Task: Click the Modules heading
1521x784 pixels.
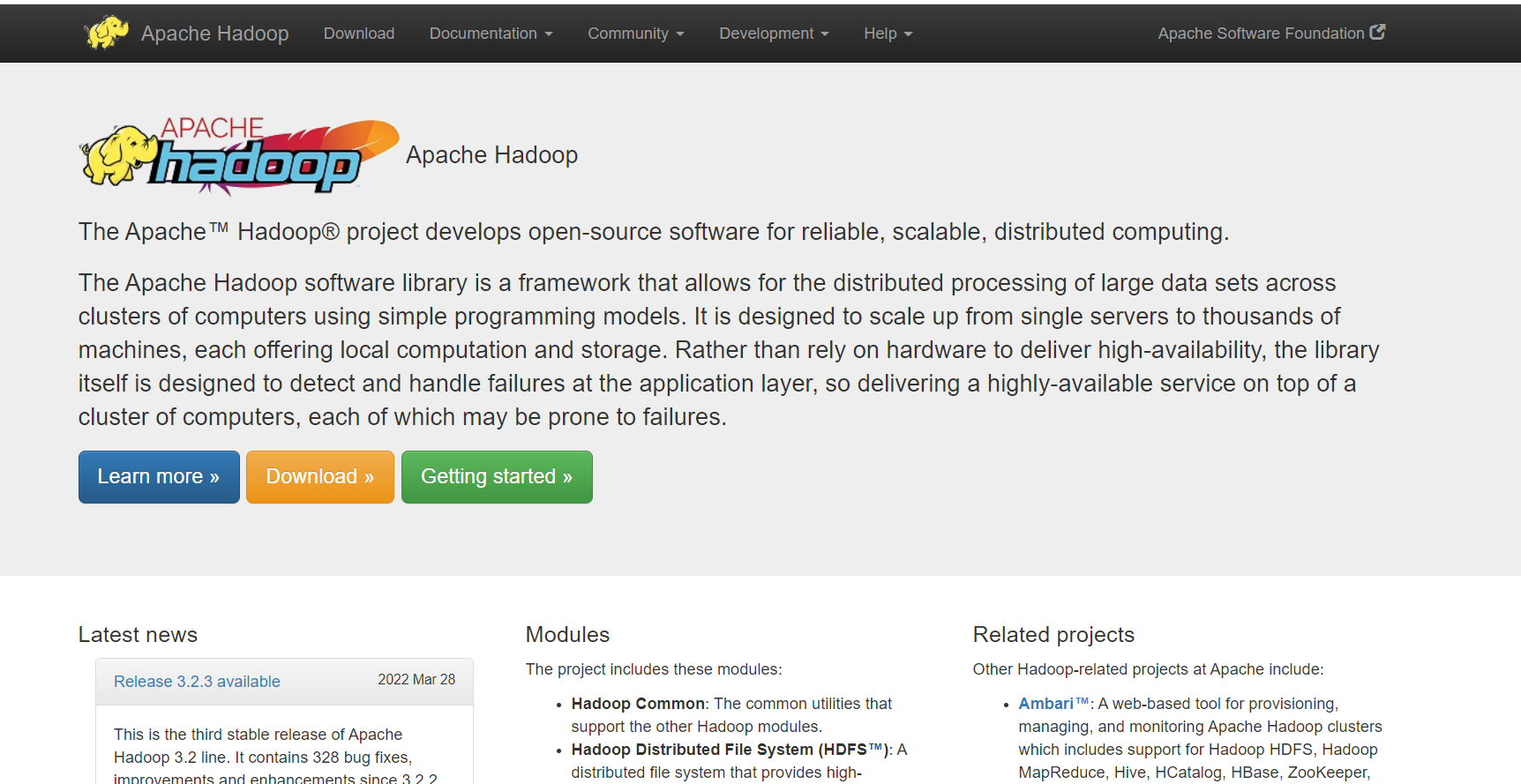Action: (x=567, y=635)
